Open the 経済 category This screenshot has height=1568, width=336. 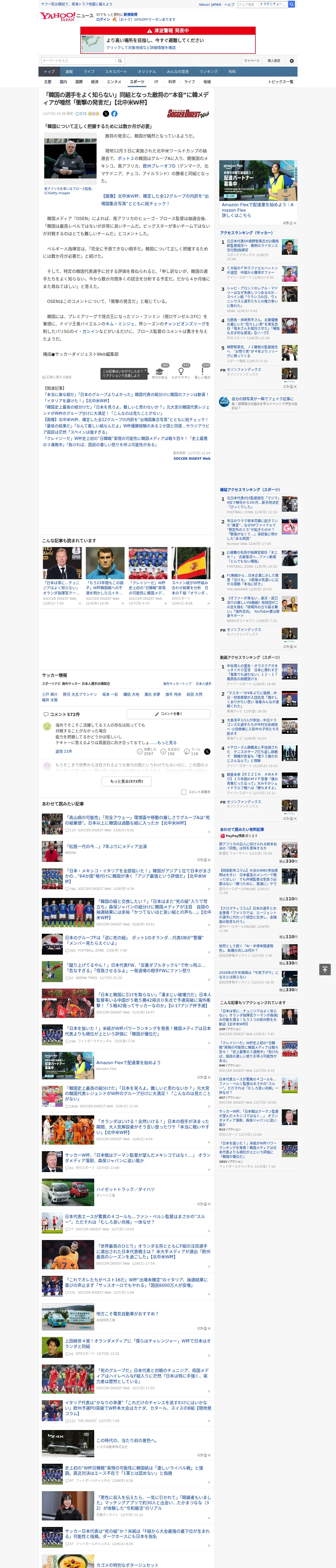coord(94,82)
